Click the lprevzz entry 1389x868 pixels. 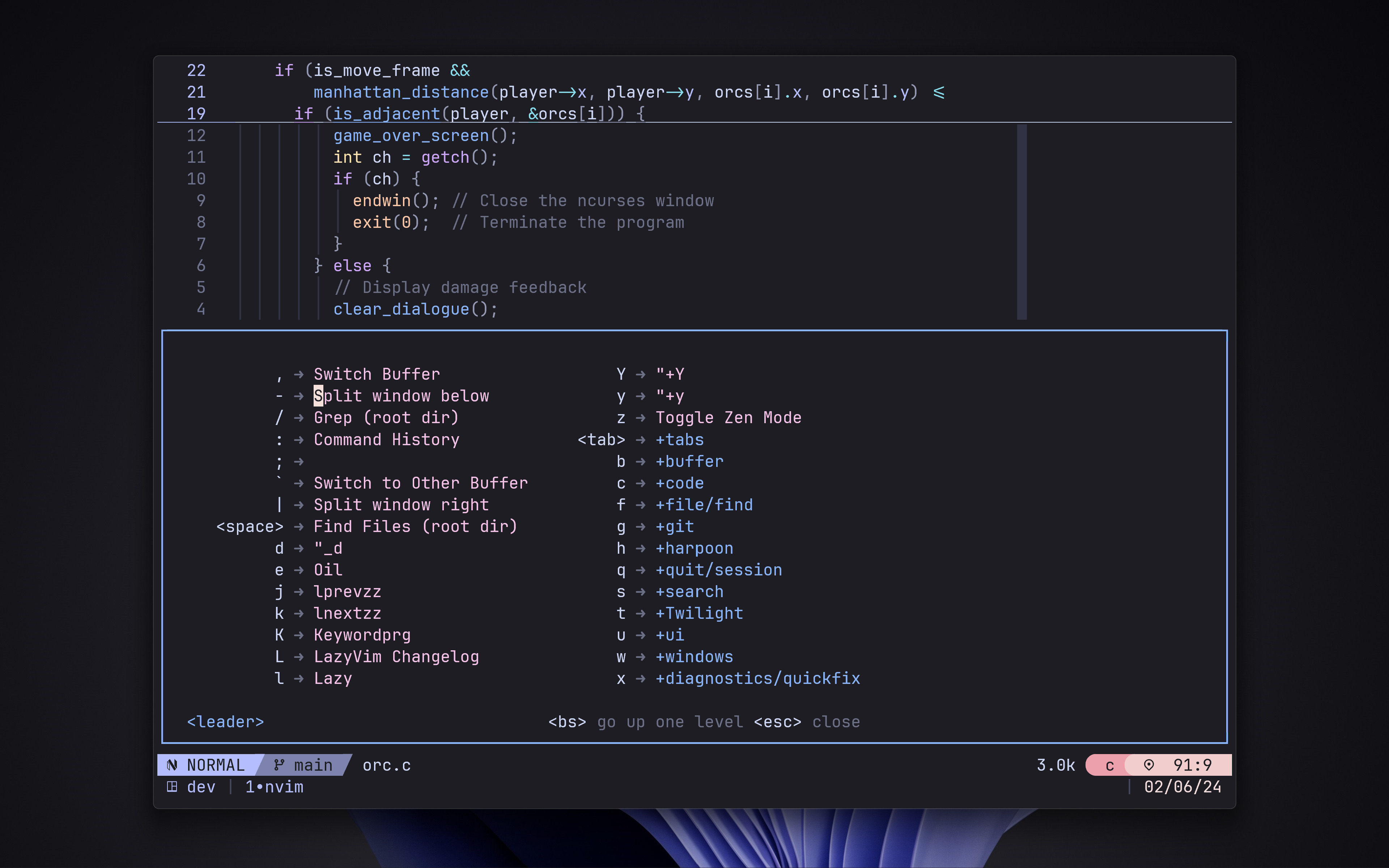coord(347,592)
